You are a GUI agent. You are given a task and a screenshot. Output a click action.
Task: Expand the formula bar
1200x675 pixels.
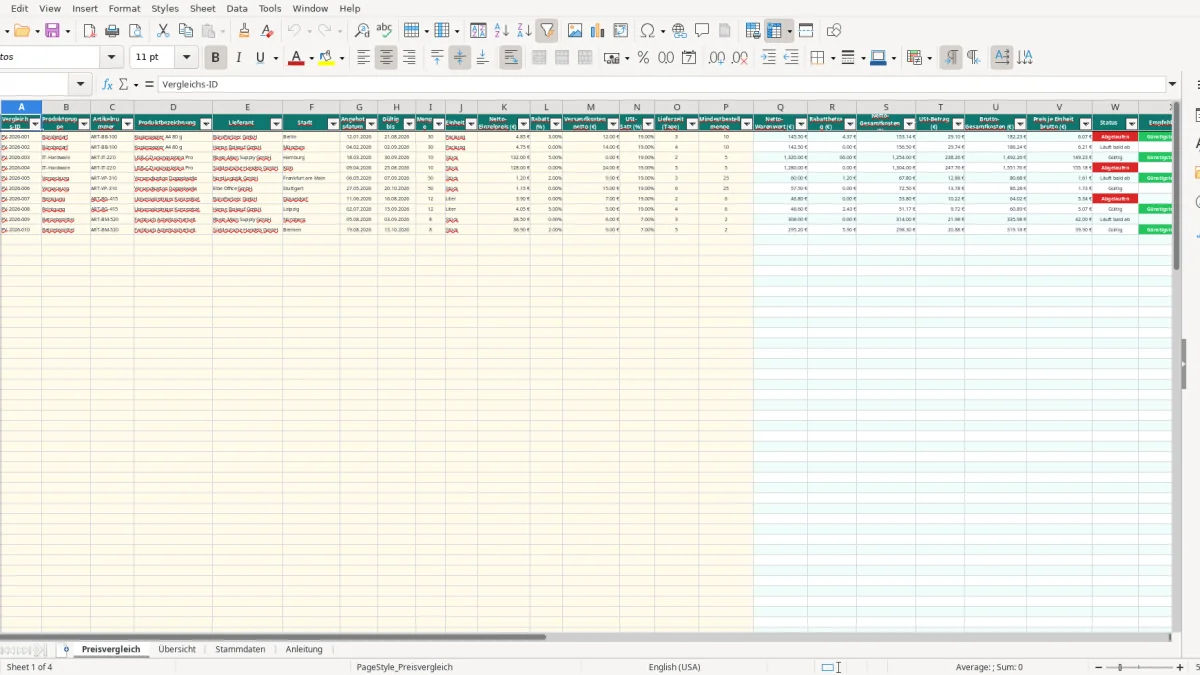(1172, 85)
